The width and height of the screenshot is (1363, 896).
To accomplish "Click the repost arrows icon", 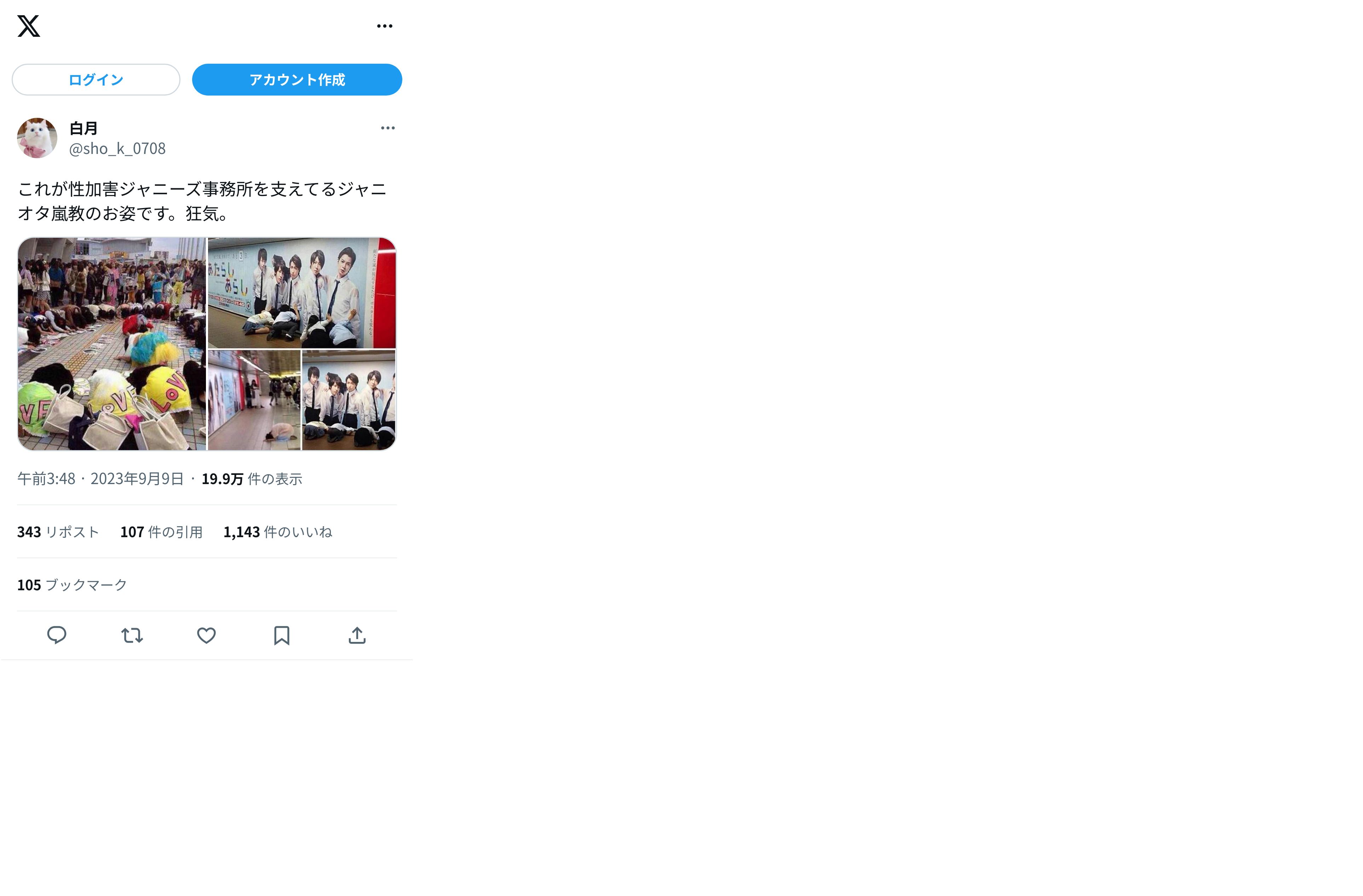I will pyautogui.click(x=132, y=635).
